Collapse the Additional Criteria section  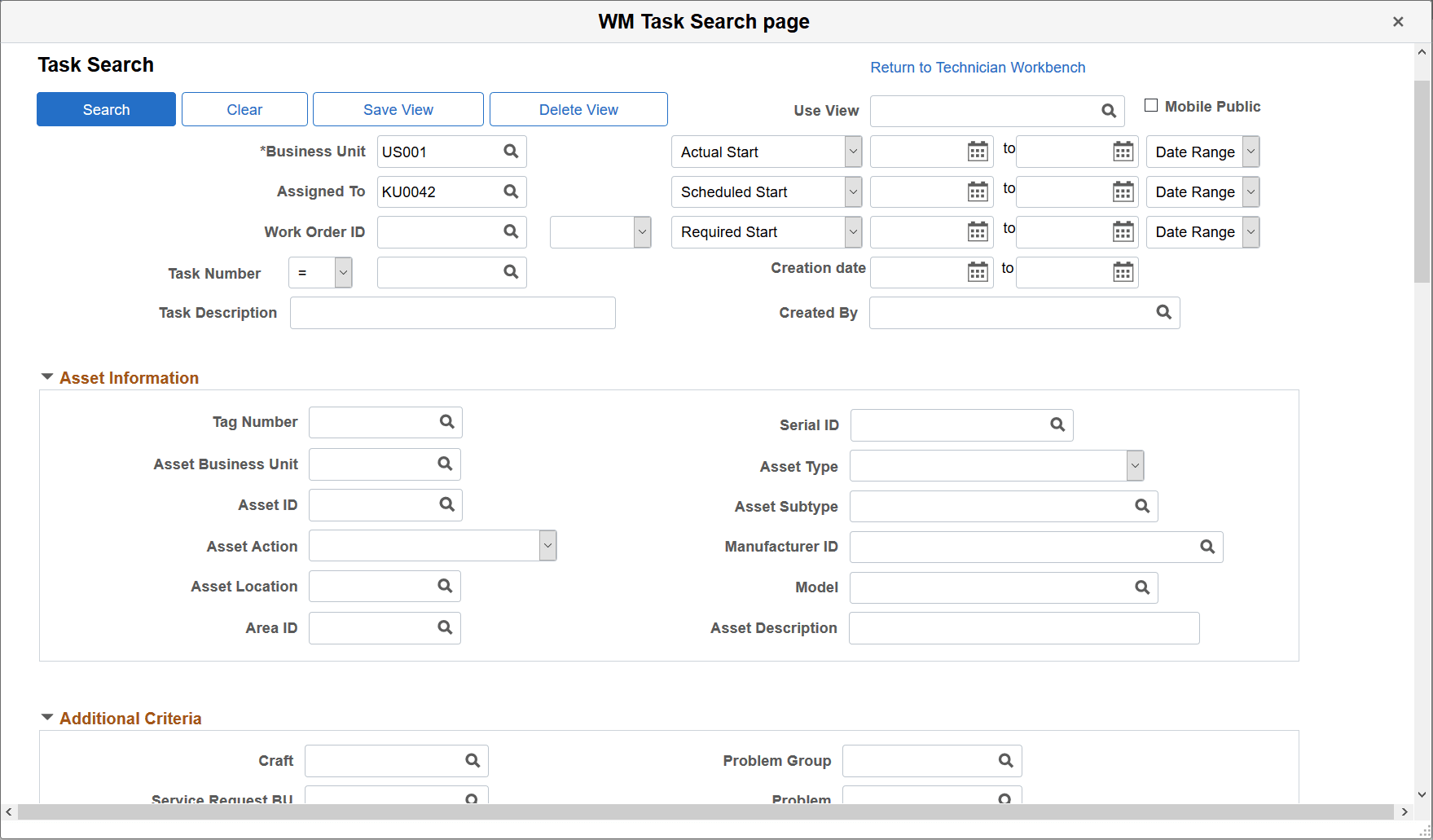point(46,716)
